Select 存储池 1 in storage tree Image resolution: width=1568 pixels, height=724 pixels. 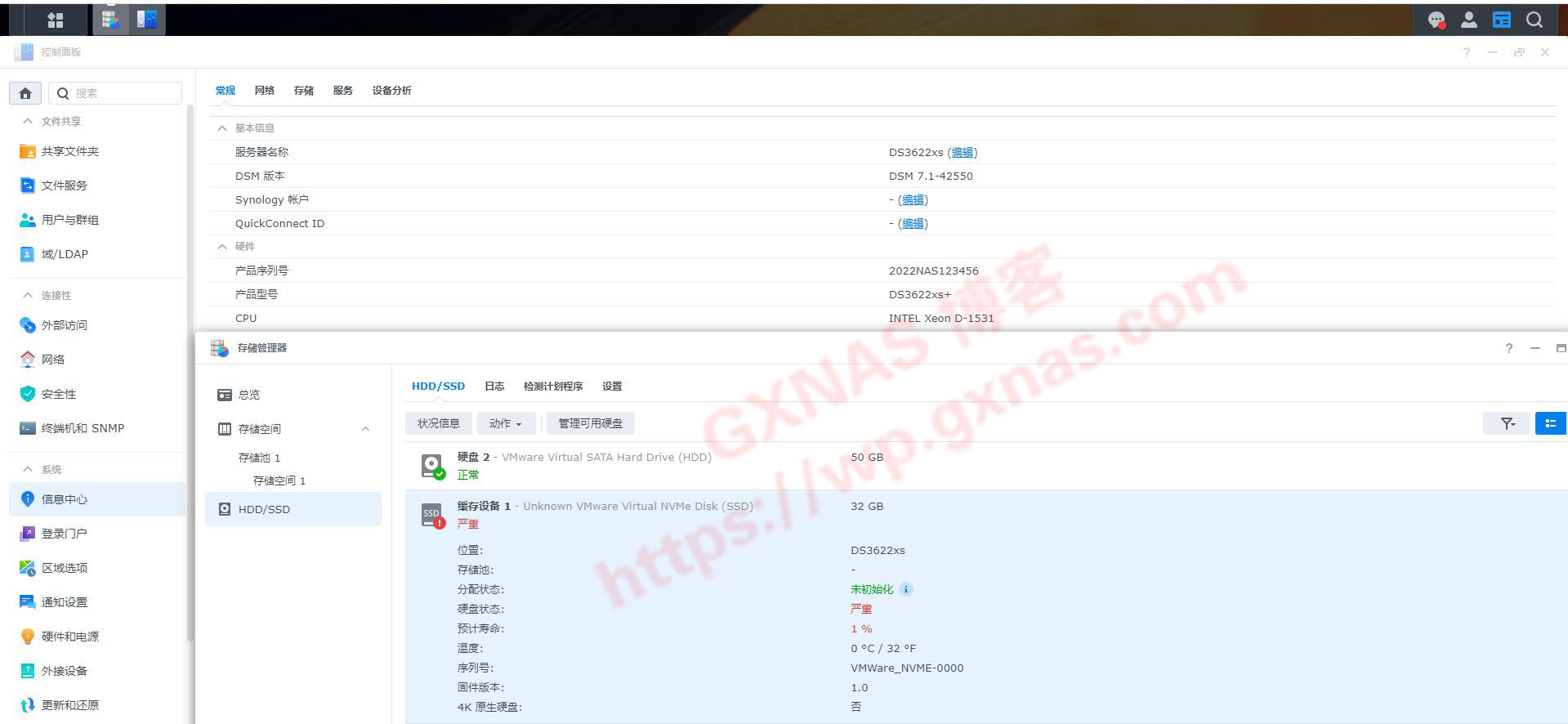pos(259,458)
